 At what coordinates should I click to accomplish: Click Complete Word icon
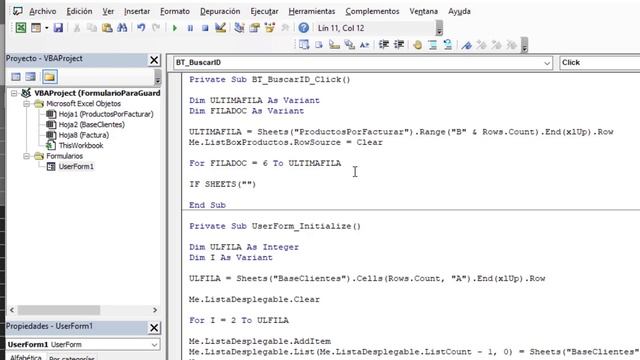(364, 45)
